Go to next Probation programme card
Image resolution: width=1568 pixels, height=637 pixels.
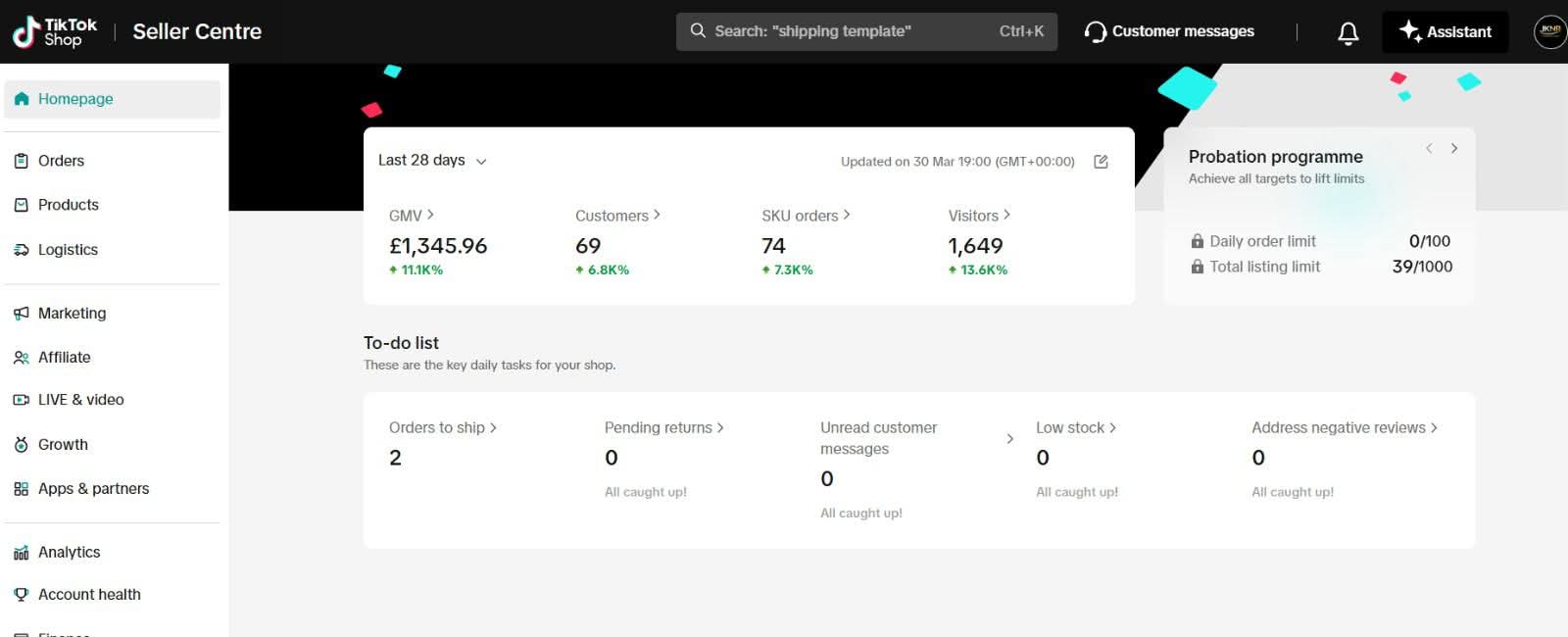pyautogui.click(x=1454, y=148)
